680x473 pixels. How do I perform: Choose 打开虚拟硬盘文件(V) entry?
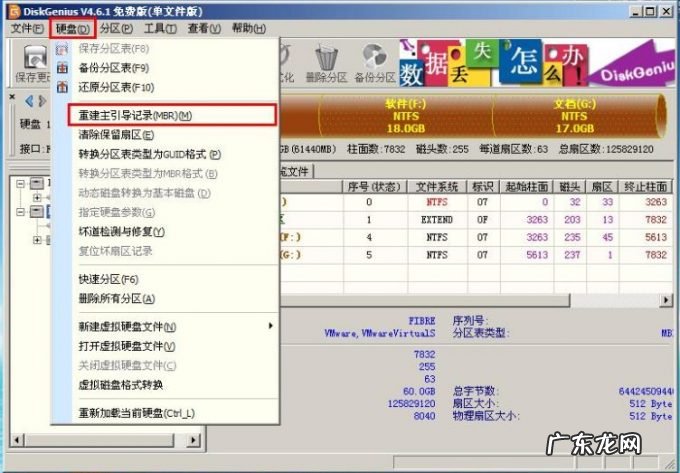coord(127,346)
